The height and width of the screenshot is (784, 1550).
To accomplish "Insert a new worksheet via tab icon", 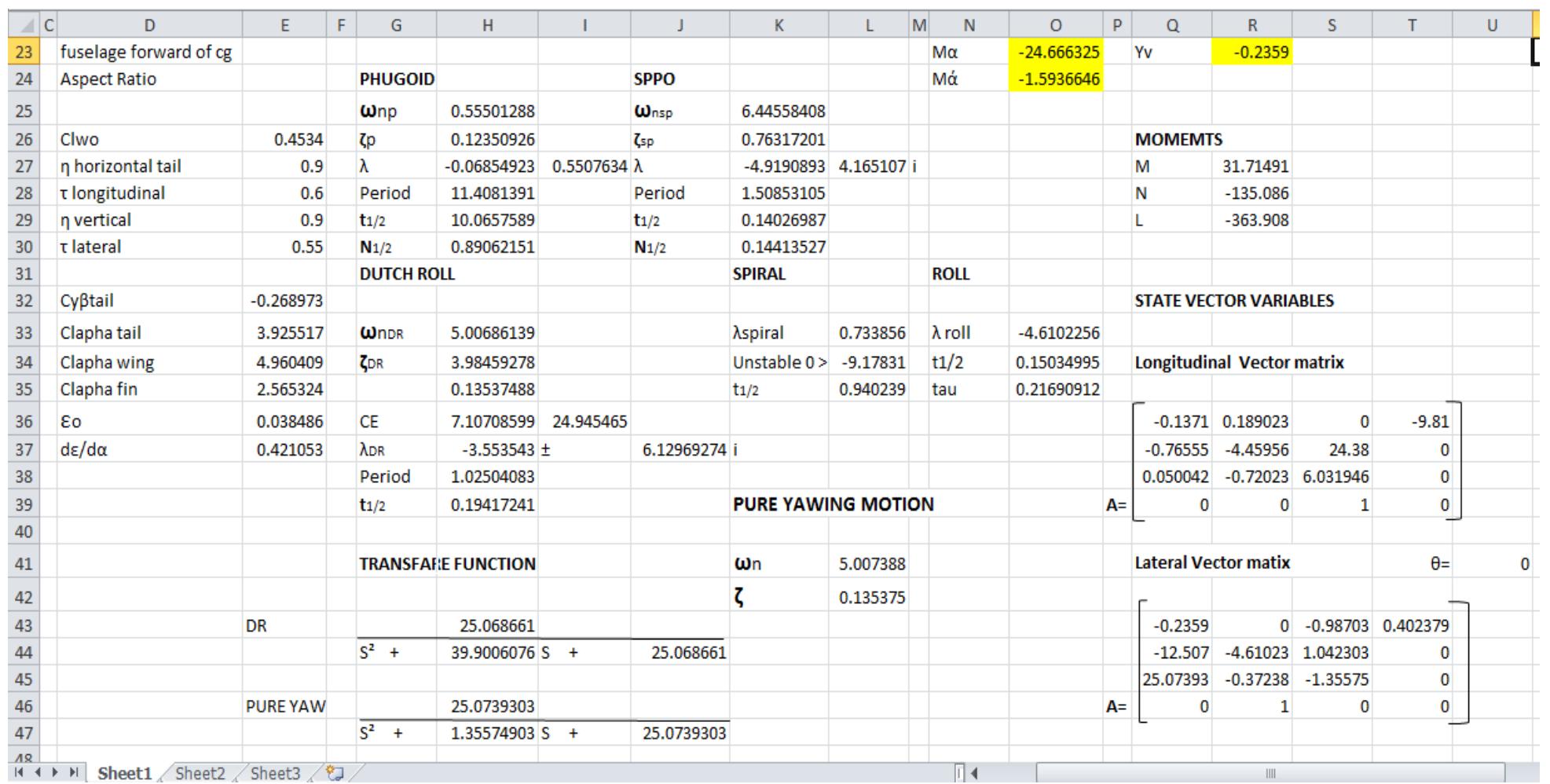I will (335, 773).
